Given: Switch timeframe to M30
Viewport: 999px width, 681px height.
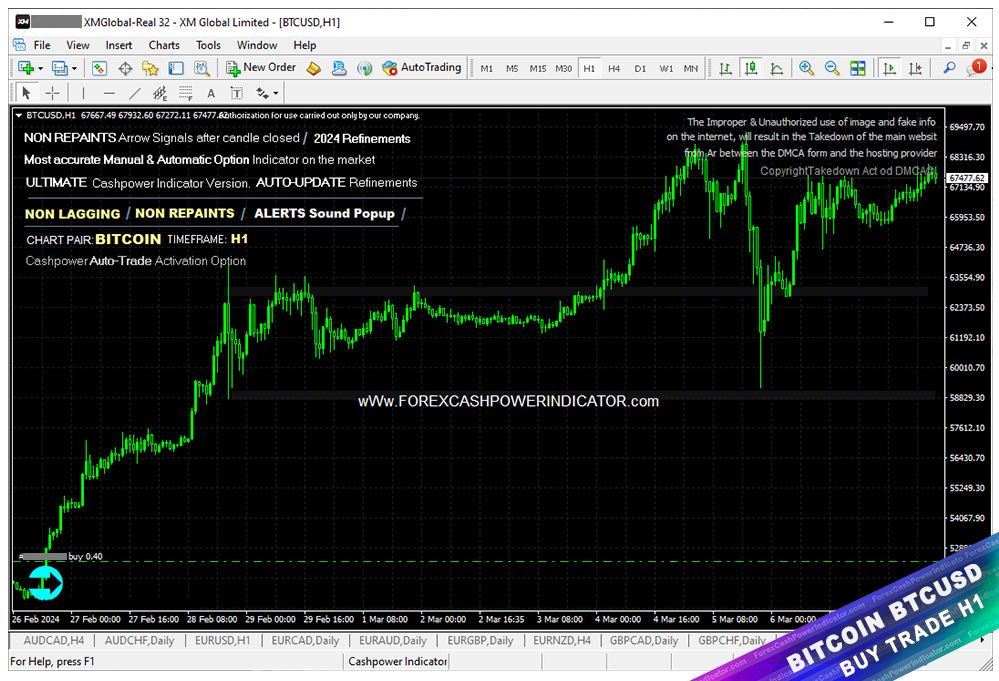Looking at the screenshot, I should (x=563, y=68).
